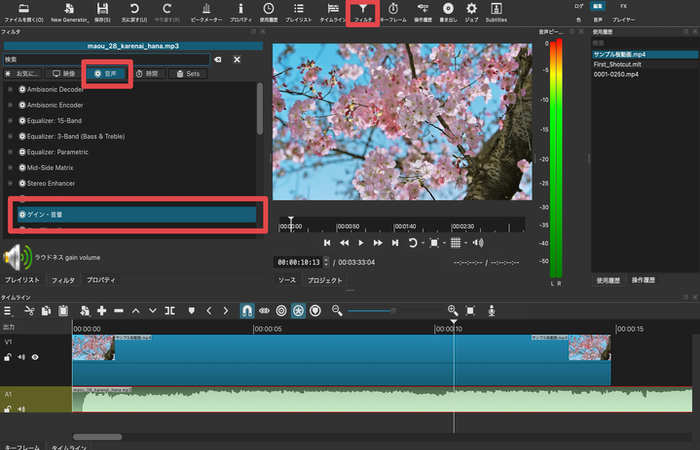Click the Peak Meter toolbar icon
The width and height of the screenshot is (700, 450).
(x=205, y=12)
